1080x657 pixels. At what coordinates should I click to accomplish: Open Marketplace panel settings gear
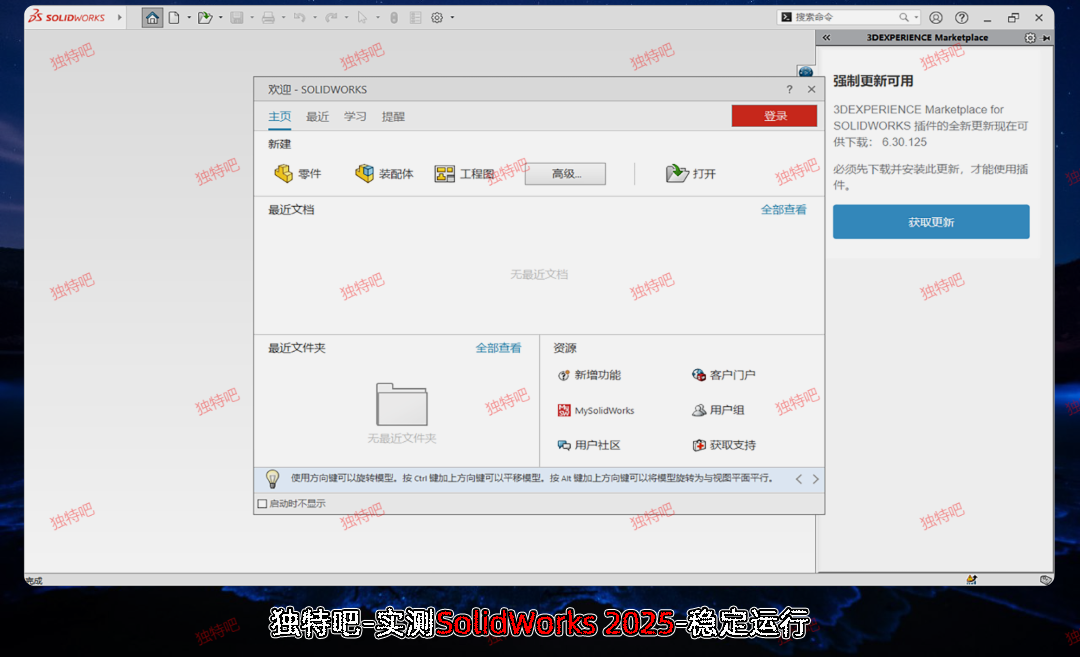pos(1030,38)
